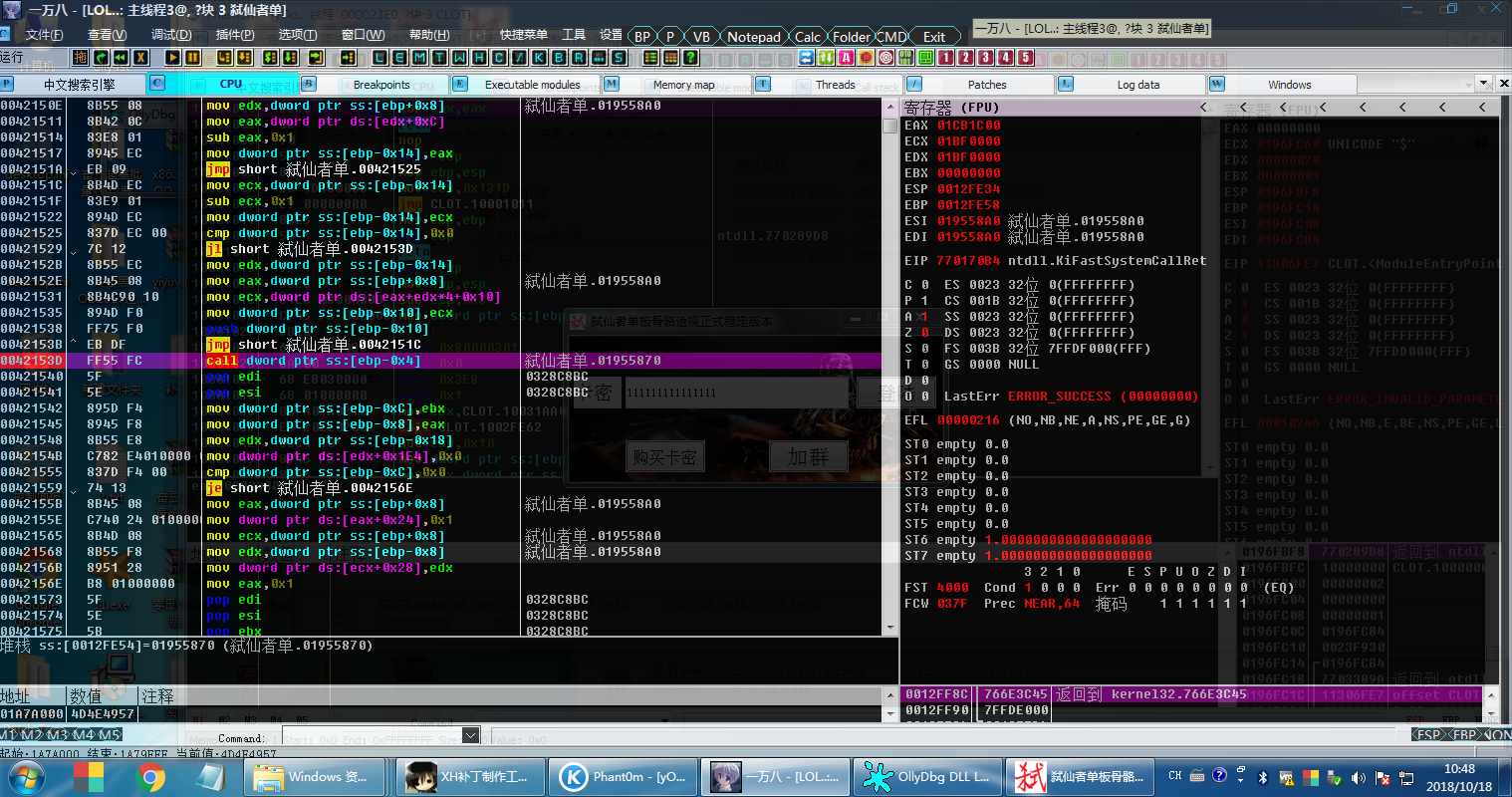The height and width of the screenshot is (797, 1512).
Task: Click the disassembly scrollbar down arrow
Action: tap(889, 628)
